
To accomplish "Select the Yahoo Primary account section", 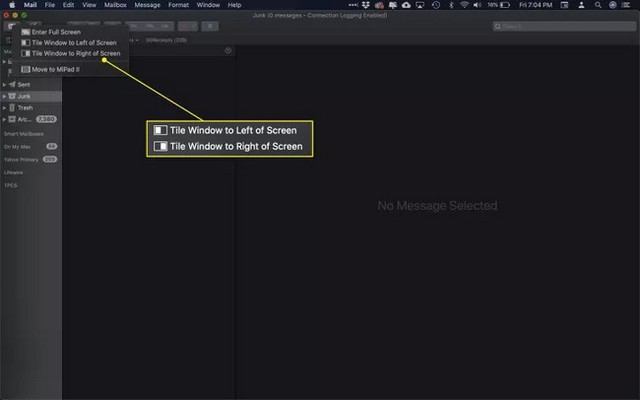I will pos(21,160).
